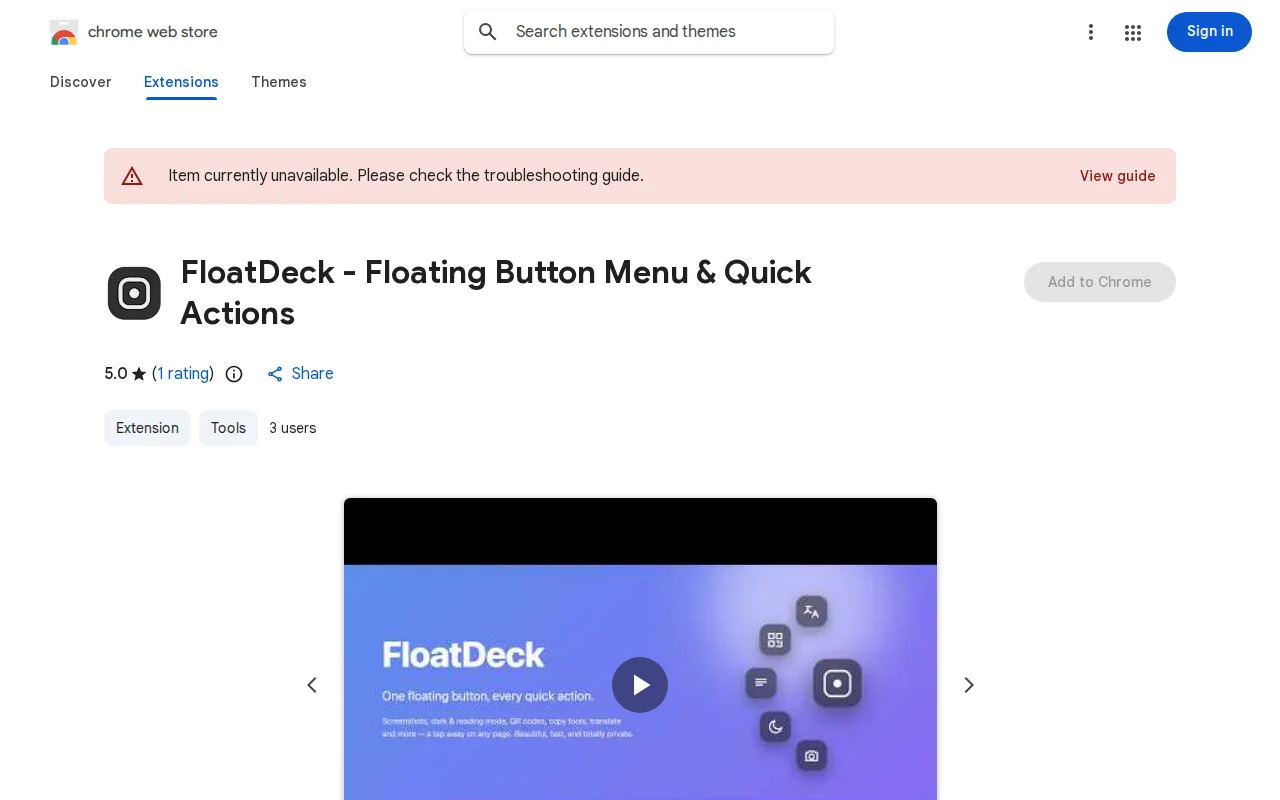This screenshot has width=1280, height=800.
Task: Click the FloatDeck extension icon
Action: tap(134, 293)
